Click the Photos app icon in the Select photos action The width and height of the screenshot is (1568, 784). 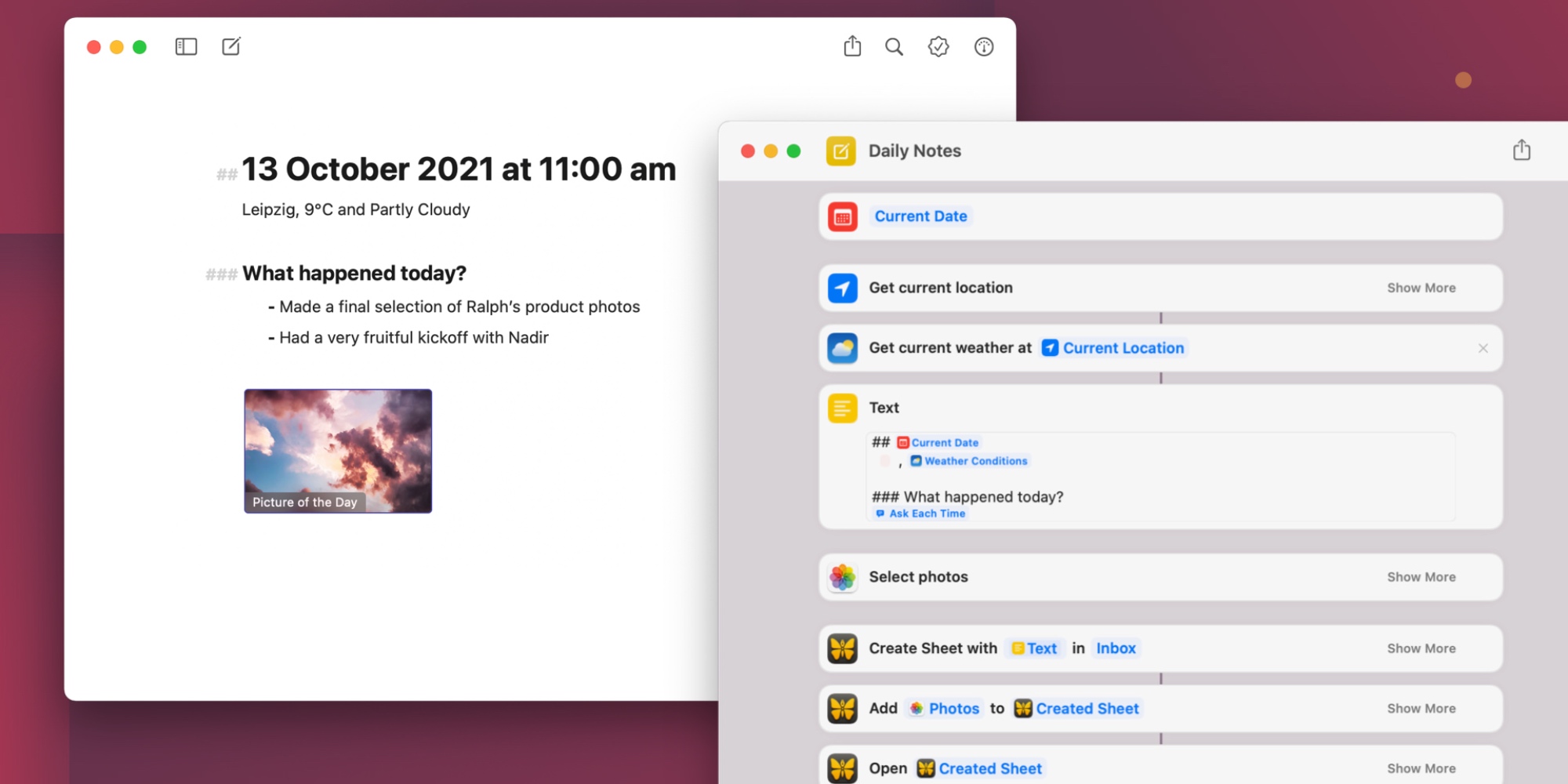tap(841, 576)
